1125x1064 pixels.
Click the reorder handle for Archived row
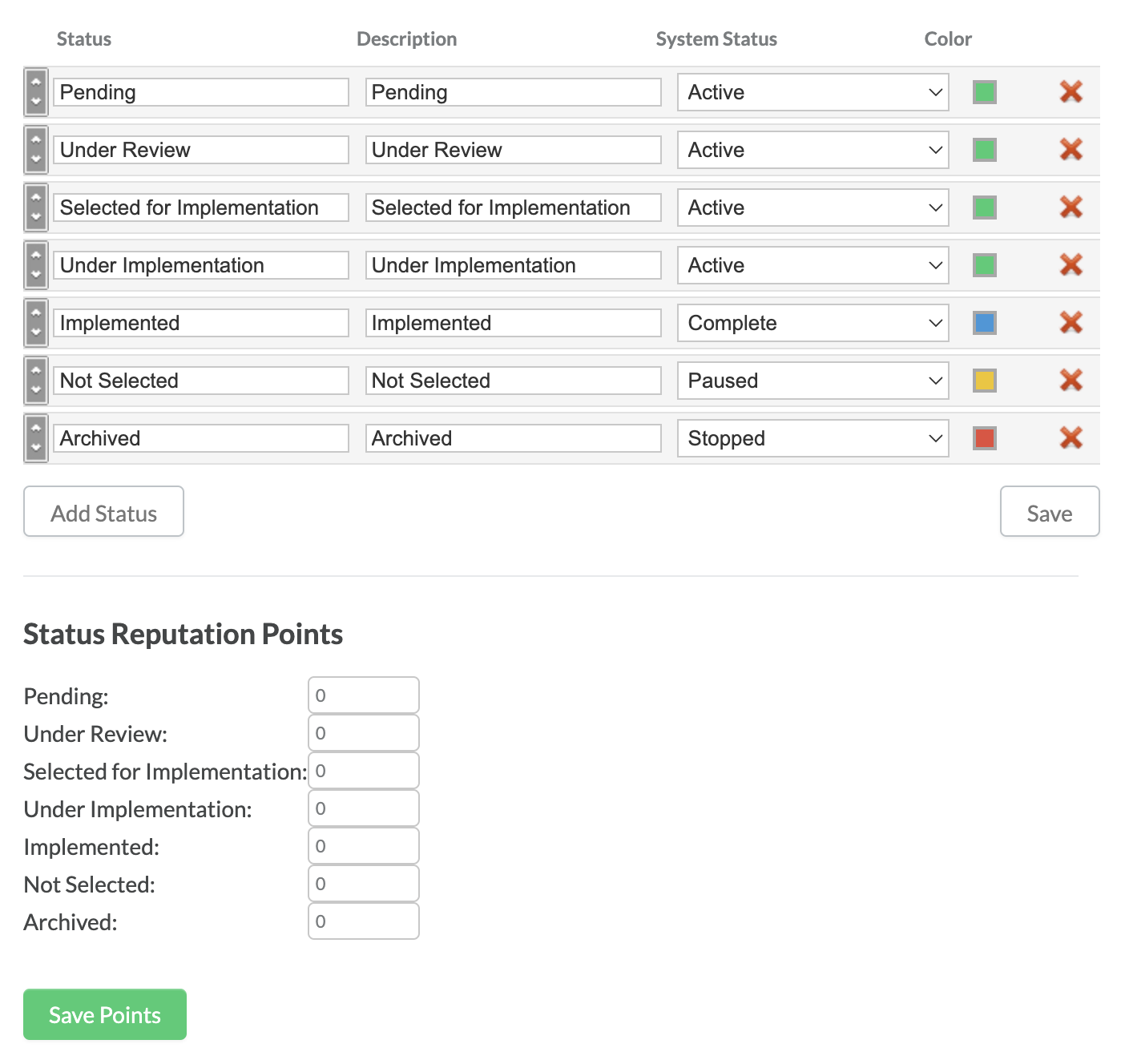point(36,438)
